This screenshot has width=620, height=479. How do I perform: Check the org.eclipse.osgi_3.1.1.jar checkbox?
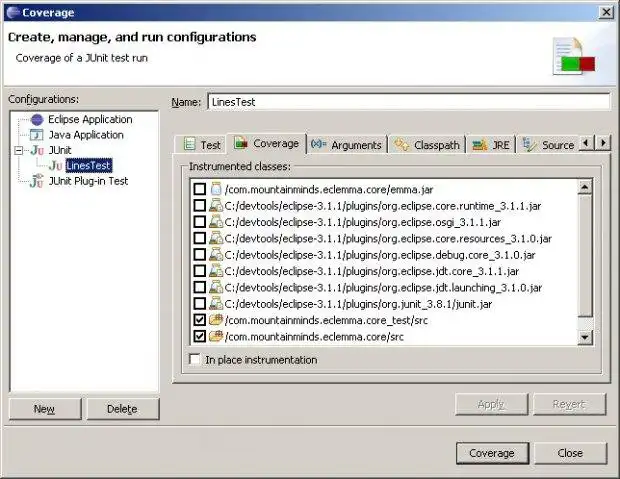click(200, 222)
